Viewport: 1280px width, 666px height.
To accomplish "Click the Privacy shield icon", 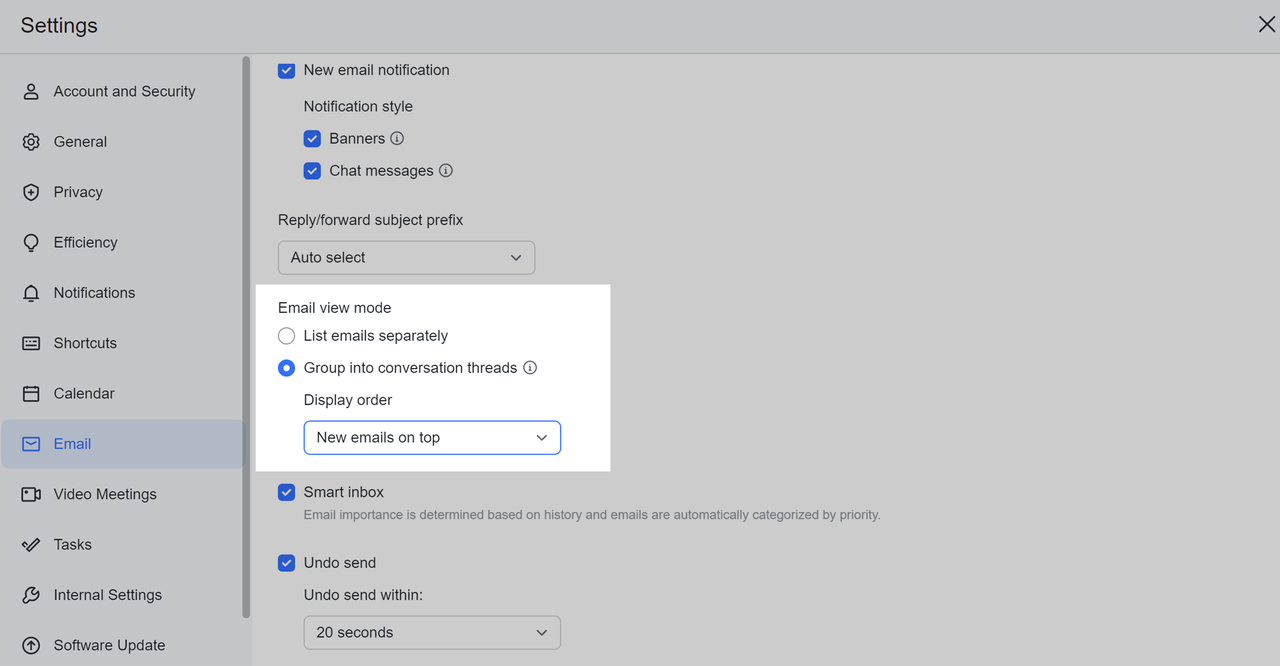I will [x=31, y=192].
